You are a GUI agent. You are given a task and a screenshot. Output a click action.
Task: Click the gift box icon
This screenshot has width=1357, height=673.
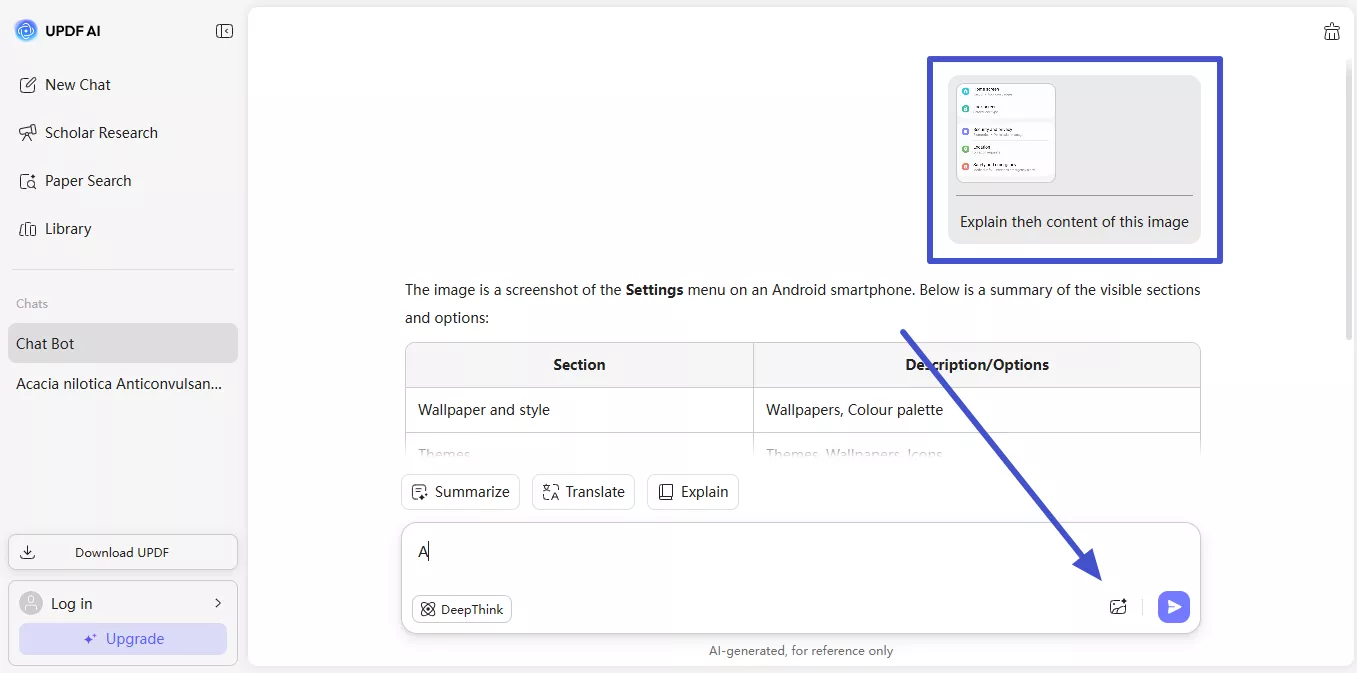[1331, 31]
